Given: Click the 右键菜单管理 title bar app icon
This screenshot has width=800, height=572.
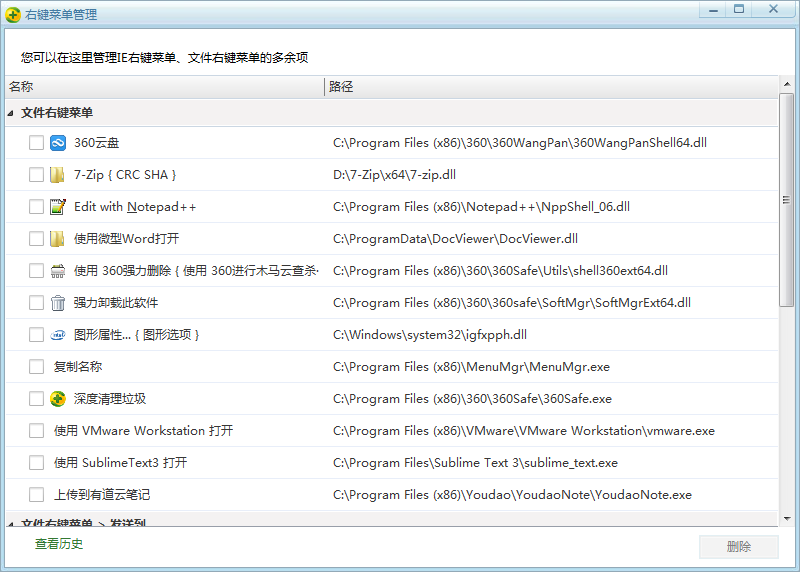Looking at the screenshot, I should click(13, 14).
